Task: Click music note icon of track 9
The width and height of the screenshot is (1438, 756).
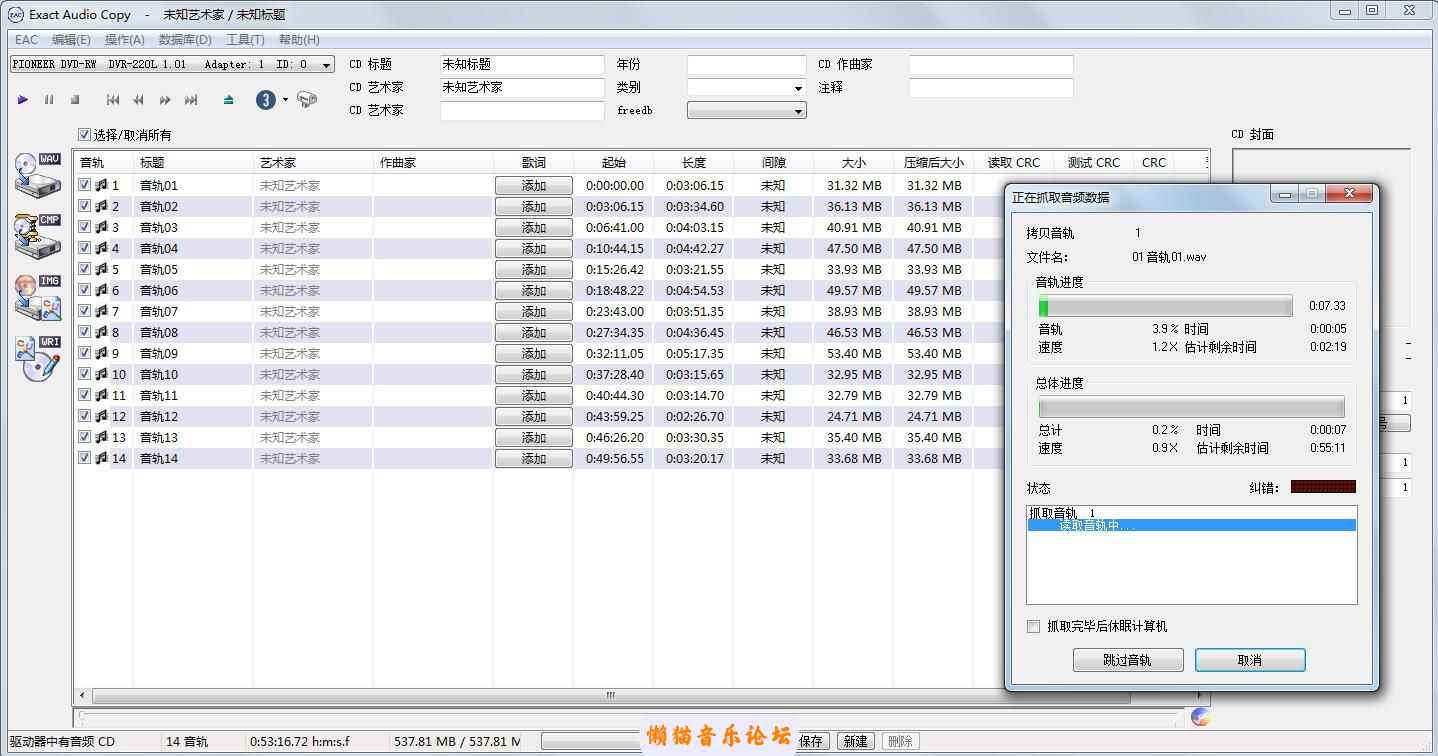Action: point(101,353)
